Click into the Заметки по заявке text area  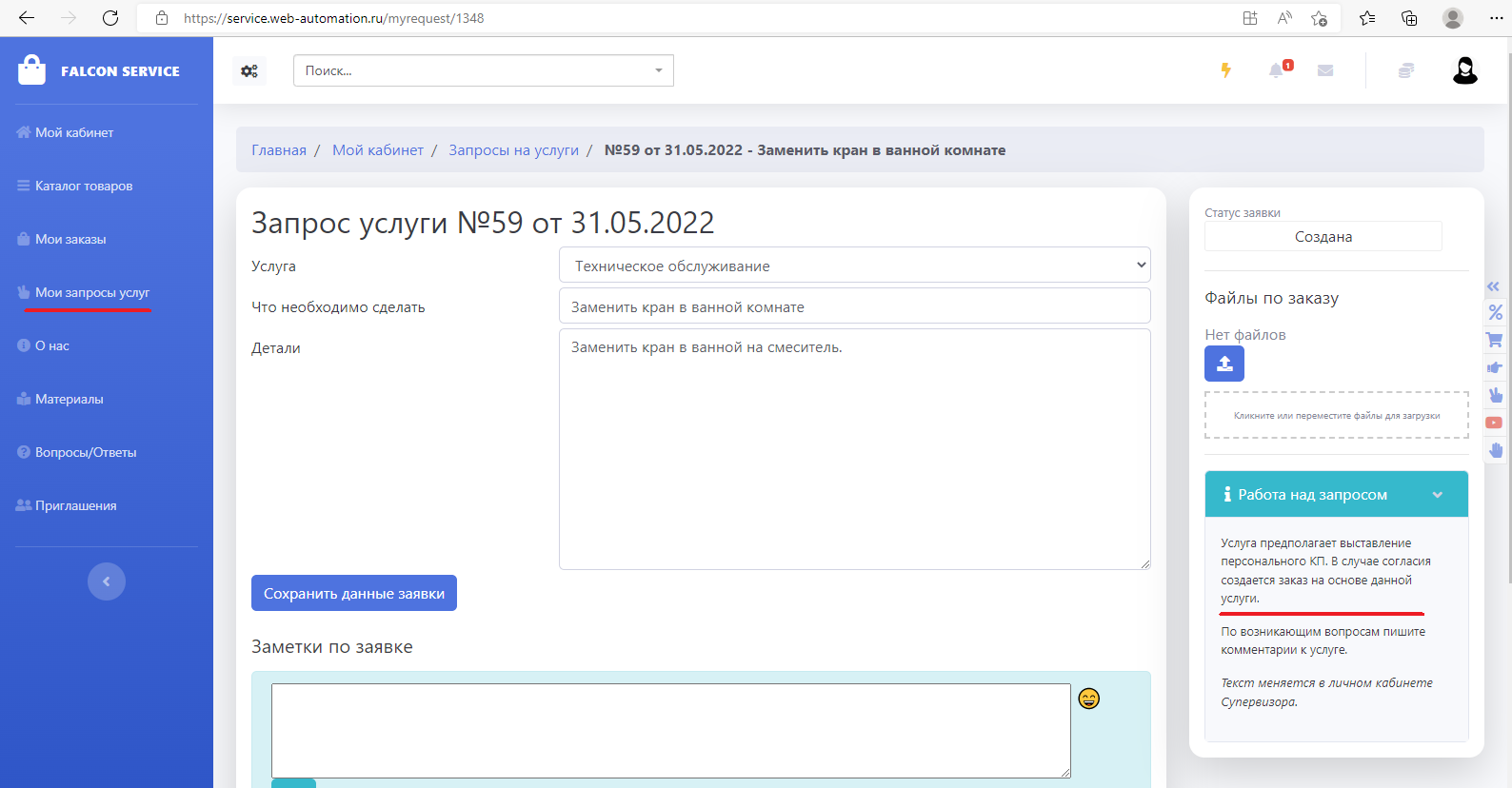point(670,730)
